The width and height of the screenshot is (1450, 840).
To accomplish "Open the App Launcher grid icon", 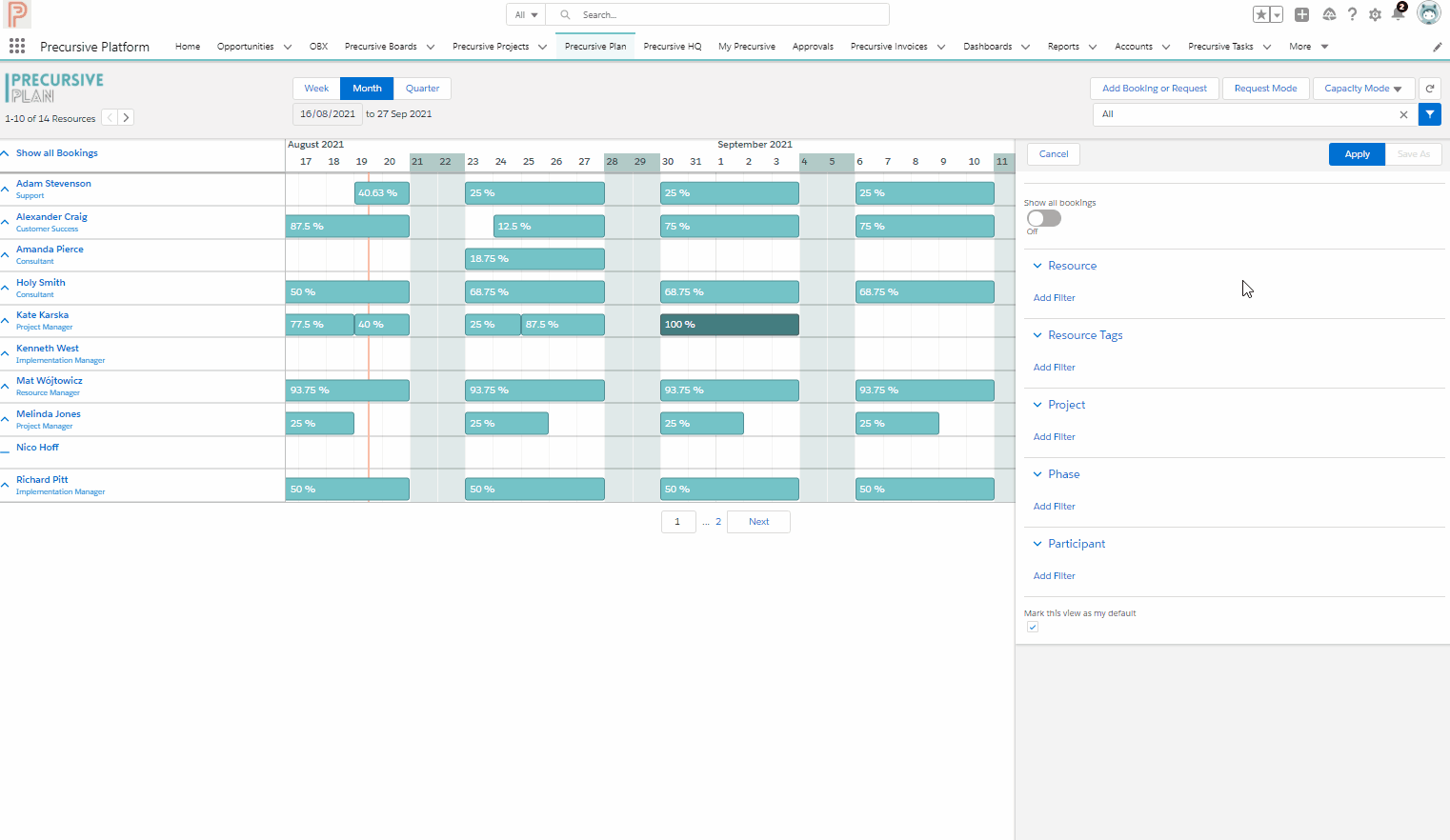I will [x=17, y=46].
